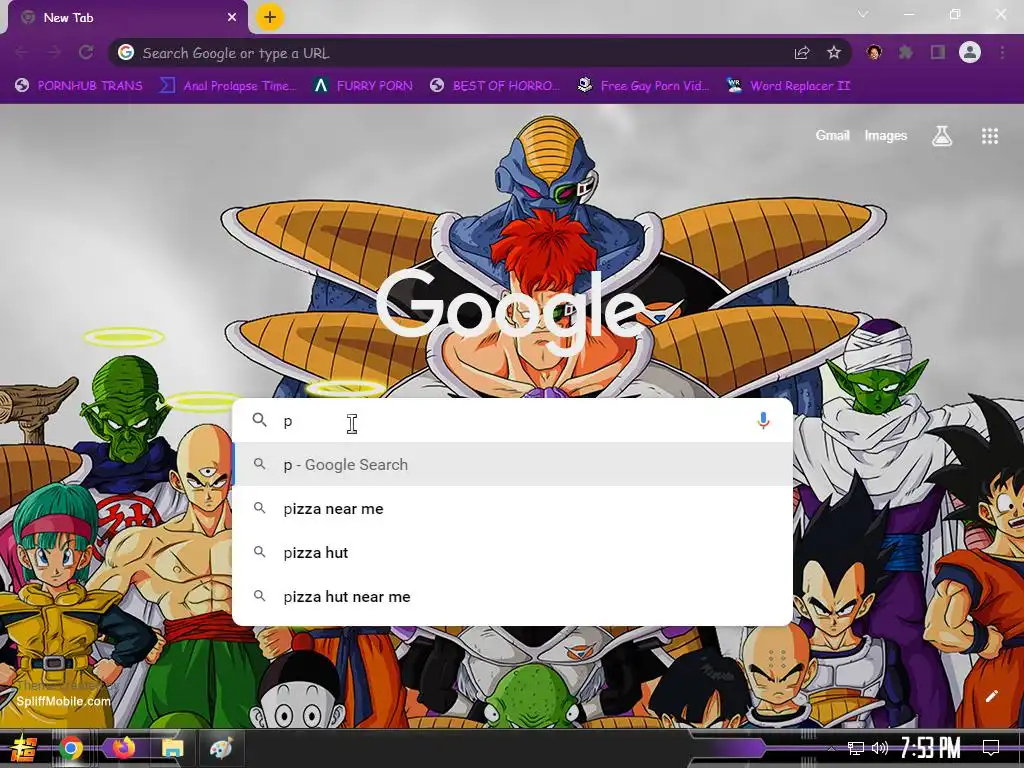Open the BEST OF HORRO... bookmark
Screen dimensions: 1024x768
[496, 86]
